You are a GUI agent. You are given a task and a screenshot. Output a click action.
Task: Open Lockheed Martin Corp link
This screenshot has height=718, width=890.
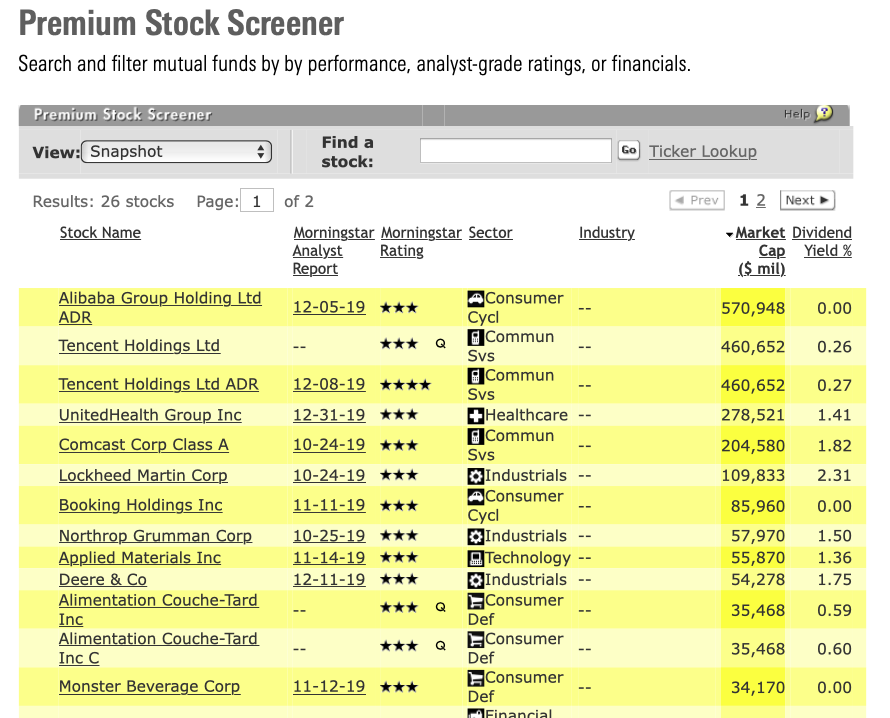(143, 476)
